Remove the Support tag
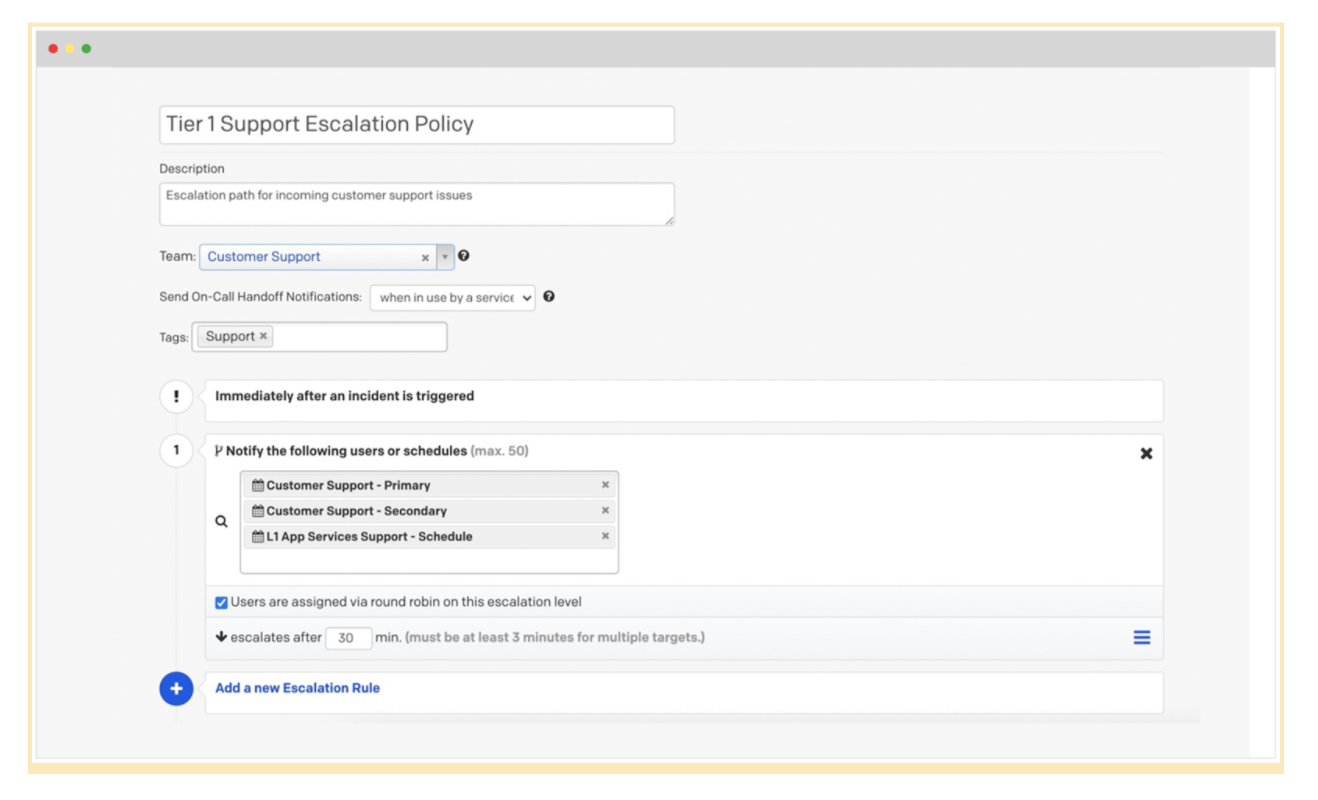Image resolution: width=1318 pixels, height=800 pixels. tap(264, 337)
